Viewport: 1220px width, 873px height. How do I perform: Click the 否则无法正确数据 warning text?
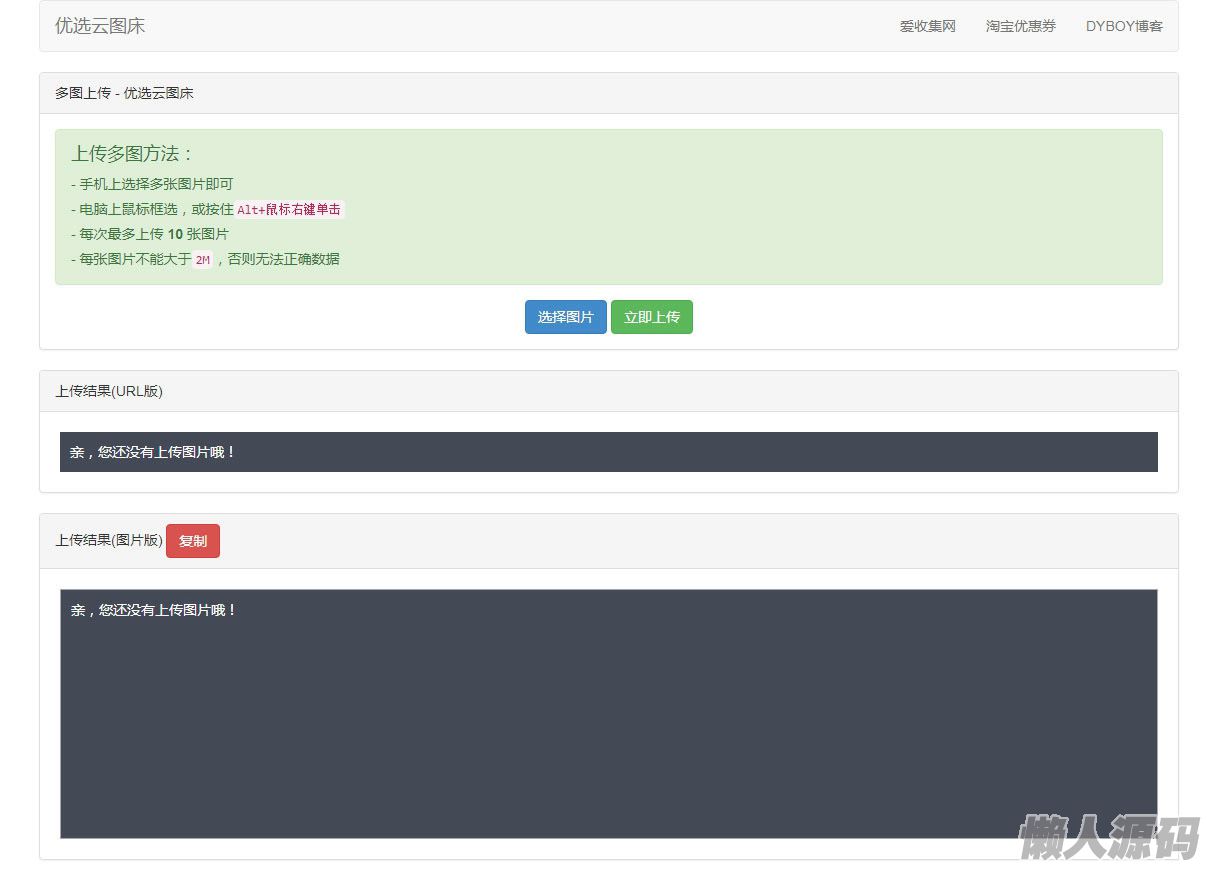pyautogui.click(x=284, y=259)
